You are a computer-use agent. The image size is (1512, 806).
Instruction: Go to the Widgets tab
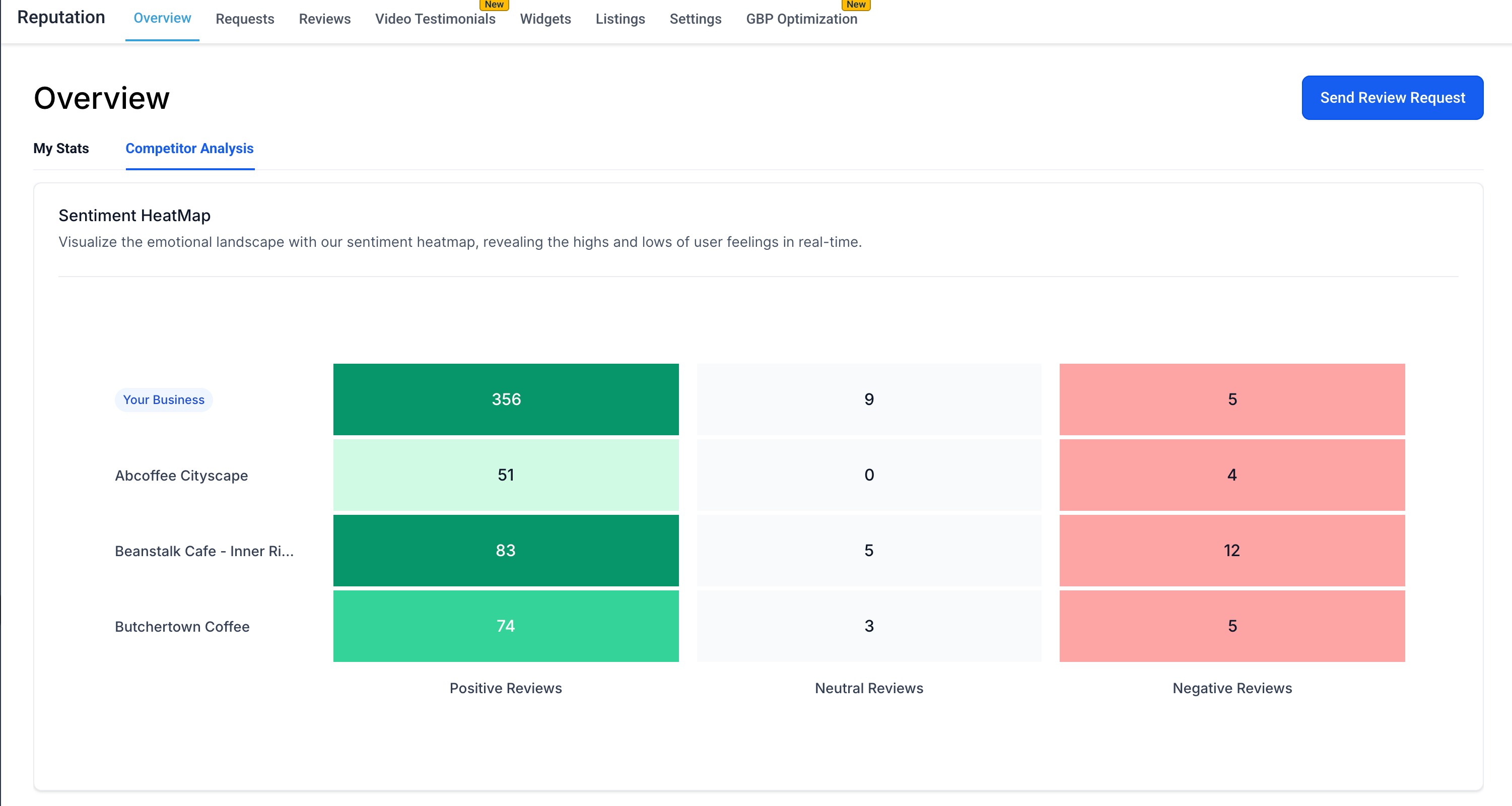(x=545, y=19)
